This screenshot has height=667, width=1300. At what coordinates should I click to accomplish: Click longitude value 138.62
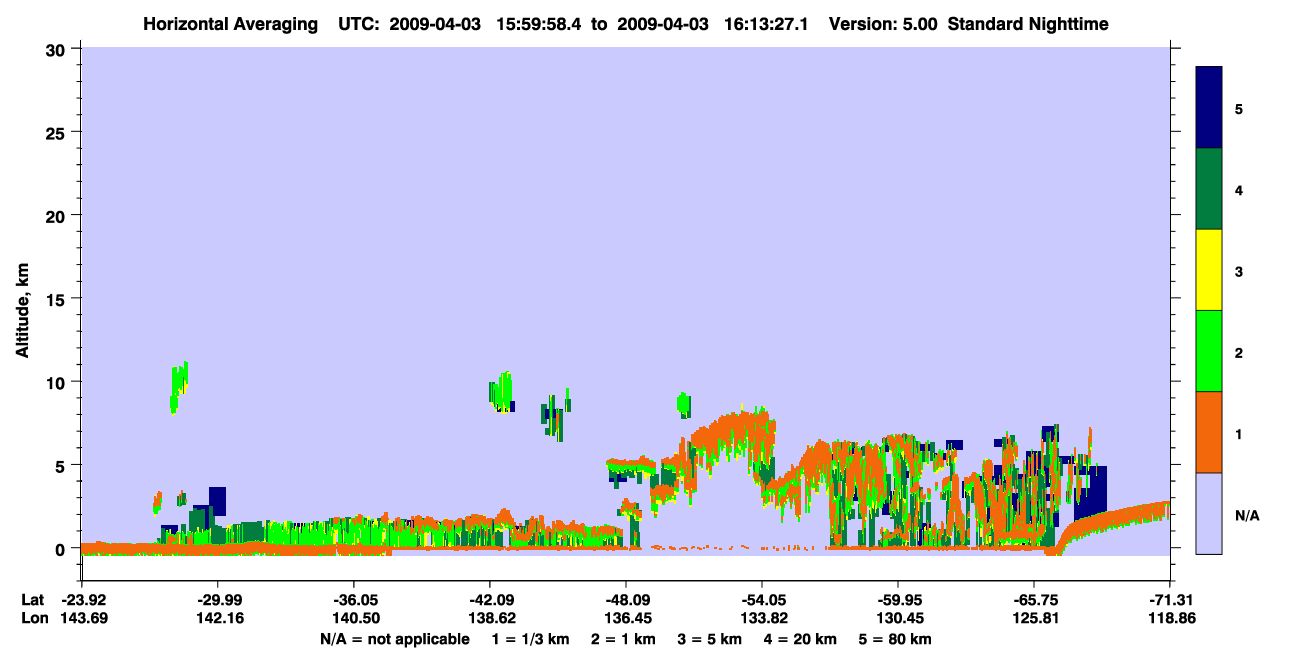(x=490, y=618)
